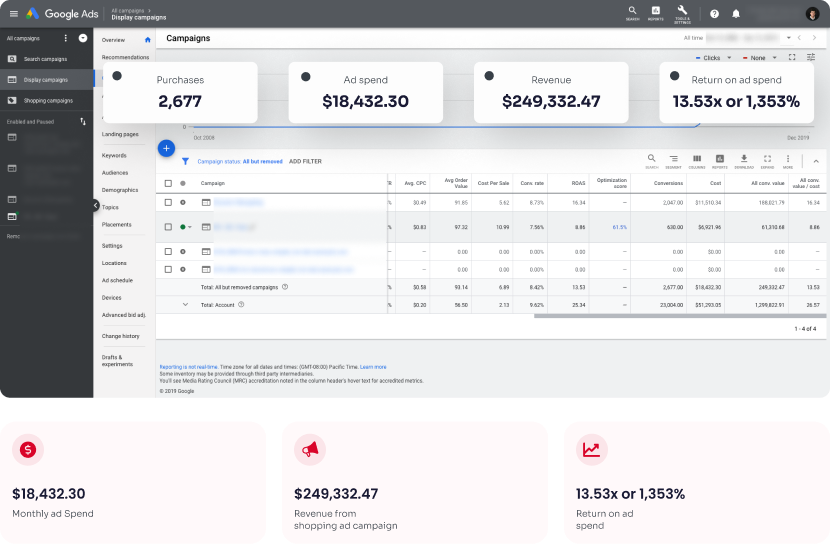This screenshot has width=830, height=544.
Task: Expand the Total: Account row chevron
Action: point(185,304)
